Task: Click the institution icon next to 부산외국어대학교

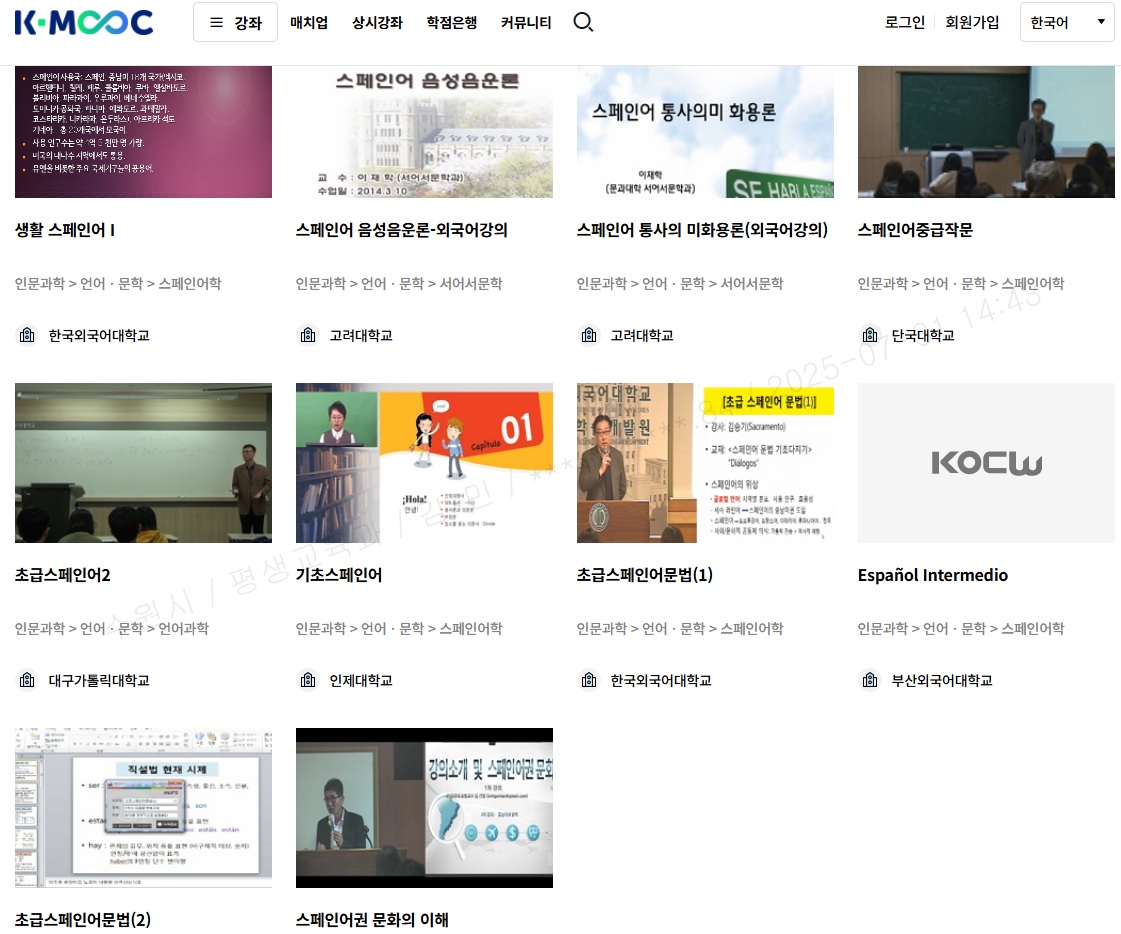Action: point(870,680)
